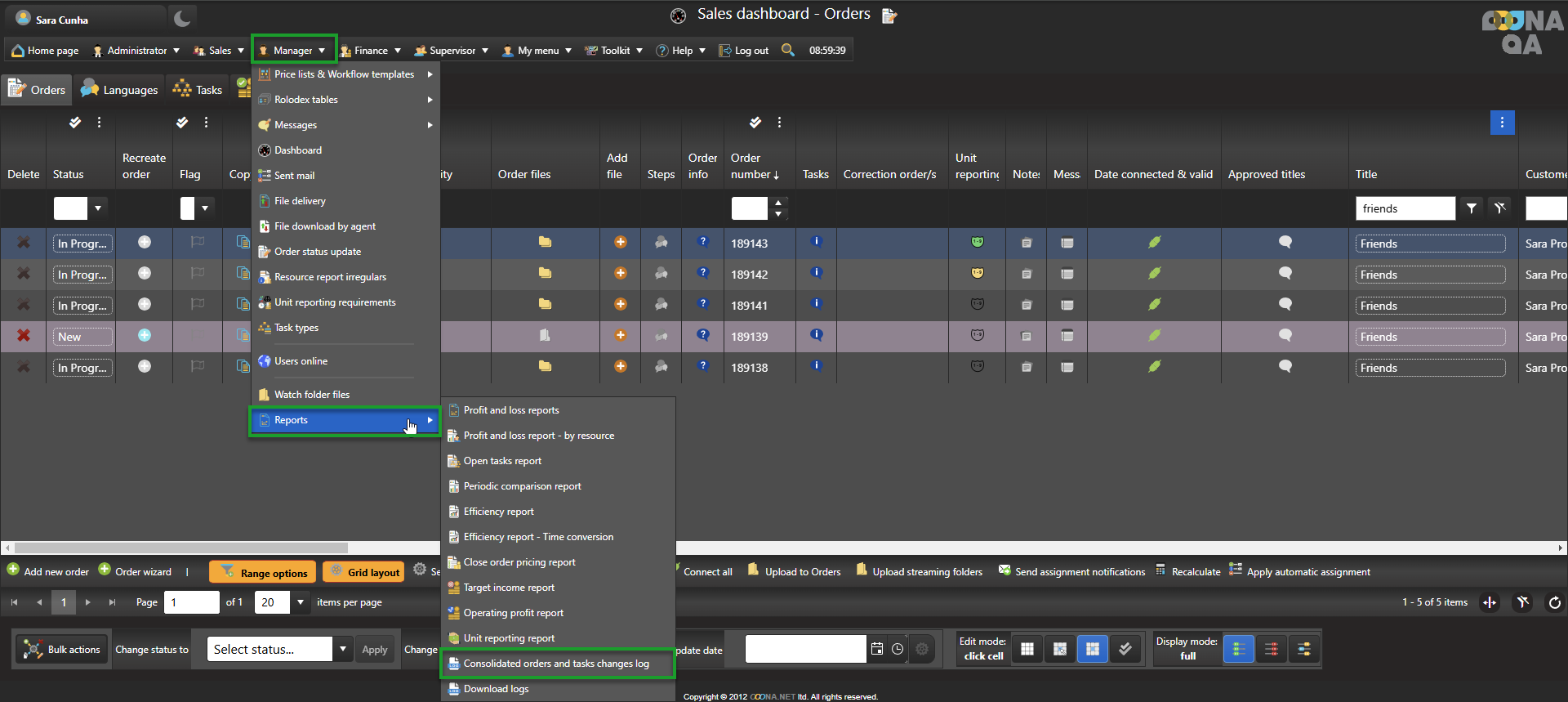Click add file plus icon for order 189142

620,273
